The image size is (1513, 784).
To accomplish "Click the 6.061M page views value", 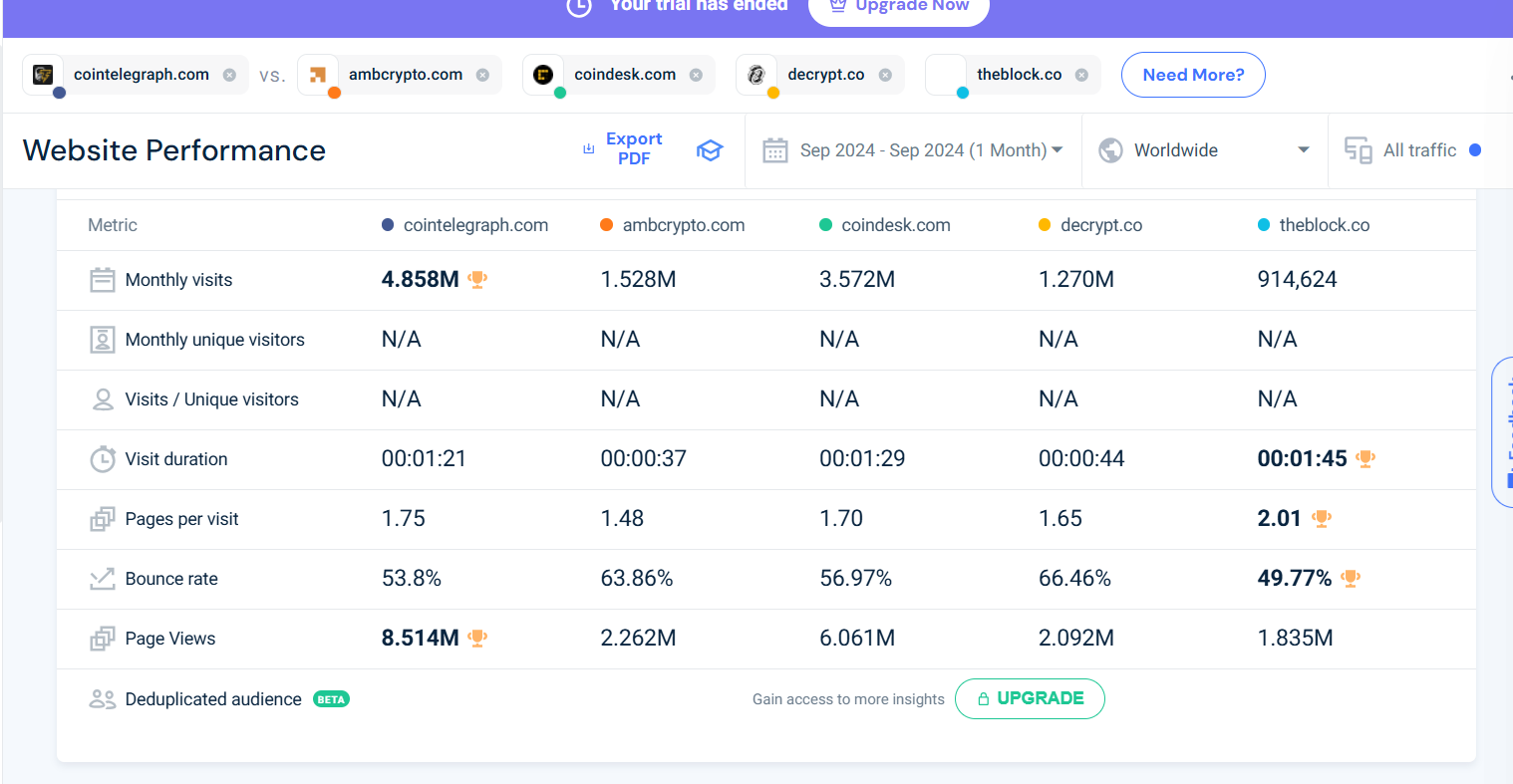I will 857,639.
